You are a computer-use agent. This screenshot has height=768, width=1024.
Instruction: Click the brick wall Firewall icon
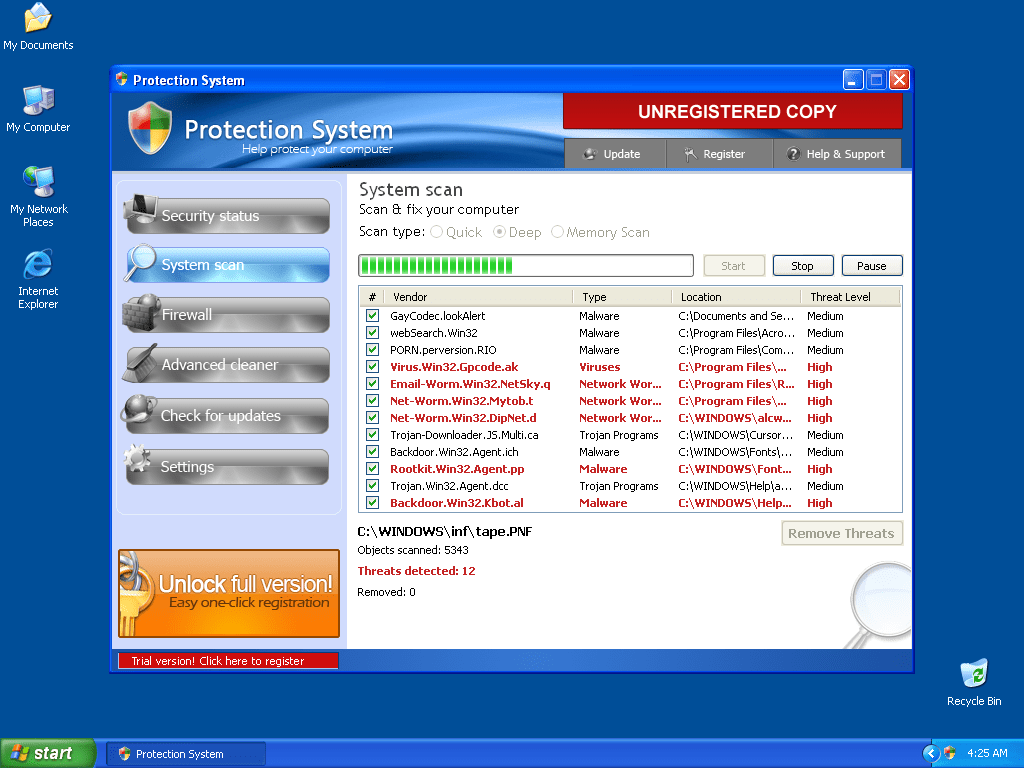139,313
